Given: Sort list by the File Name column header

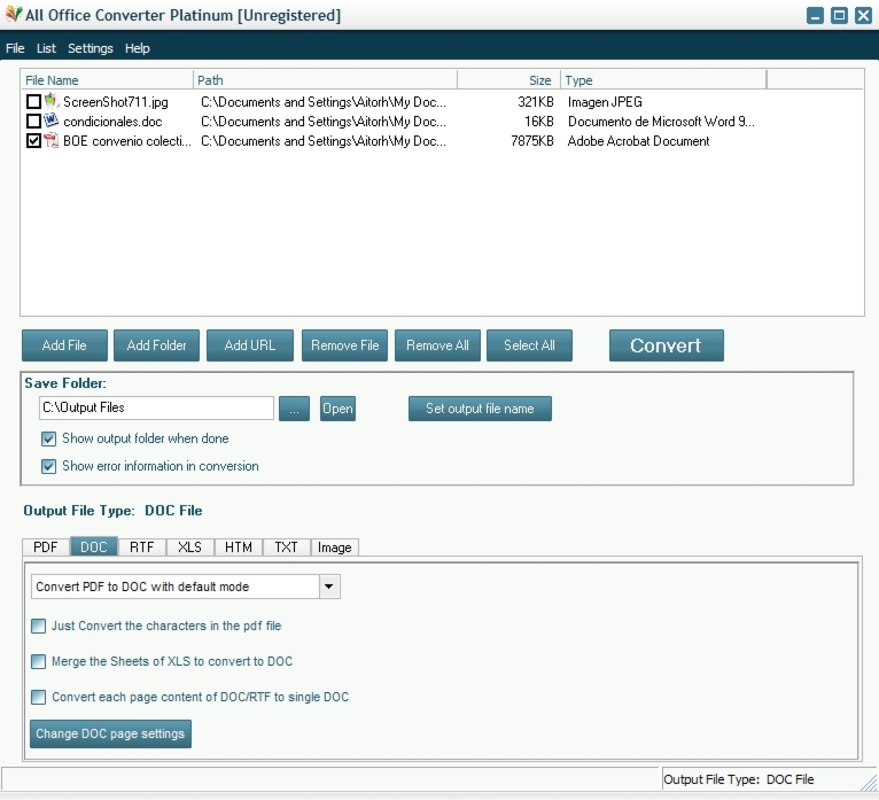Looking at the screenshot, I should point(107,80).
